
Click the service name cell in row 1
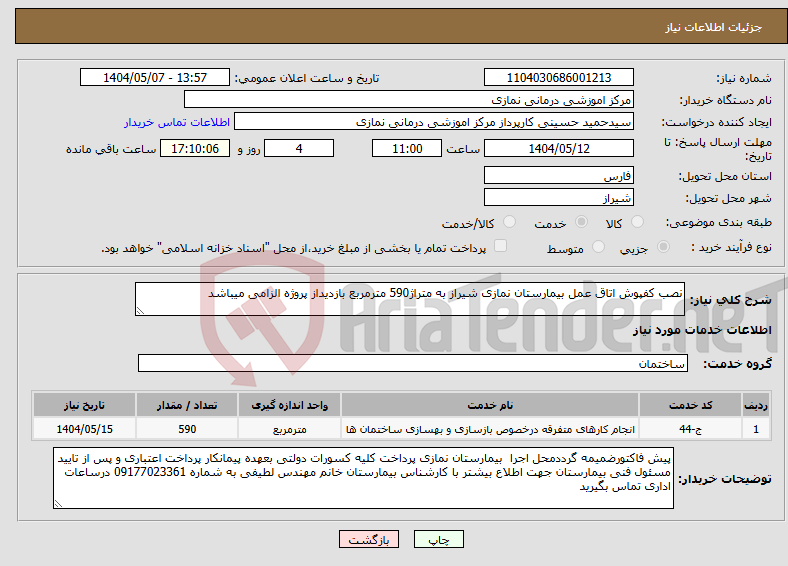490,429
